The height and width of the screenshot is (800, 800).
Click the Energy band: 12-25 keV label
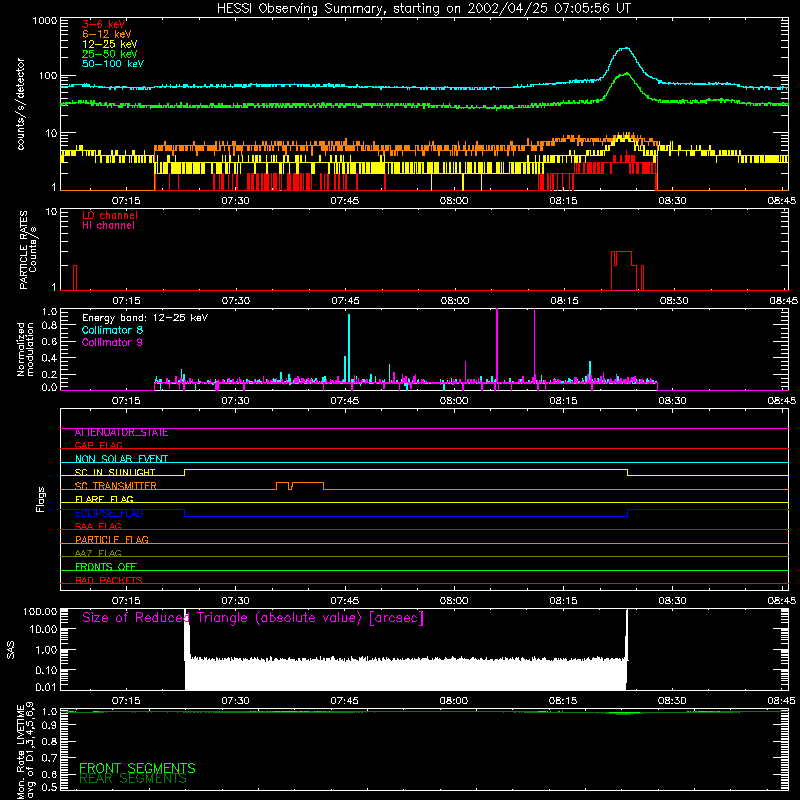pyautogui.click(x=145, y=318)
